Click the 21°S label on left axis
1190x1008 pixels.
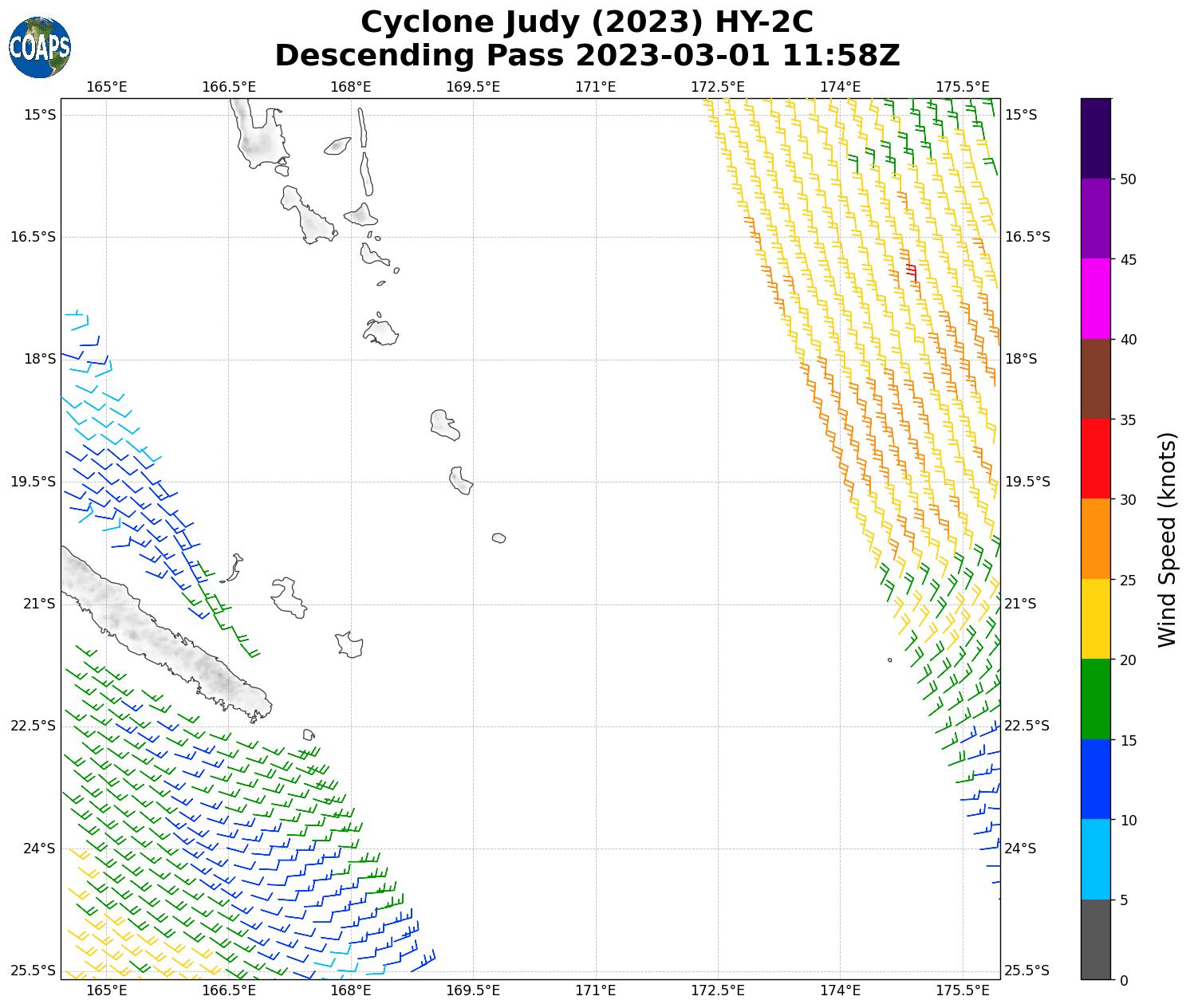(x=39, y=604)
